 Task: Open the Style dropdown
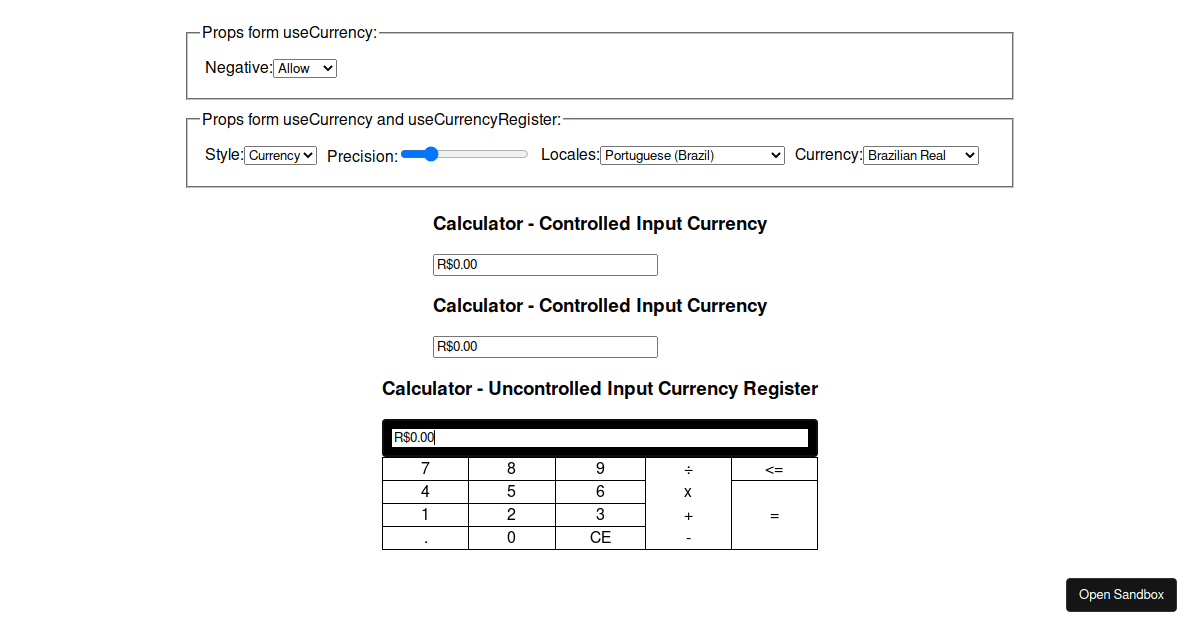[280, 155]
